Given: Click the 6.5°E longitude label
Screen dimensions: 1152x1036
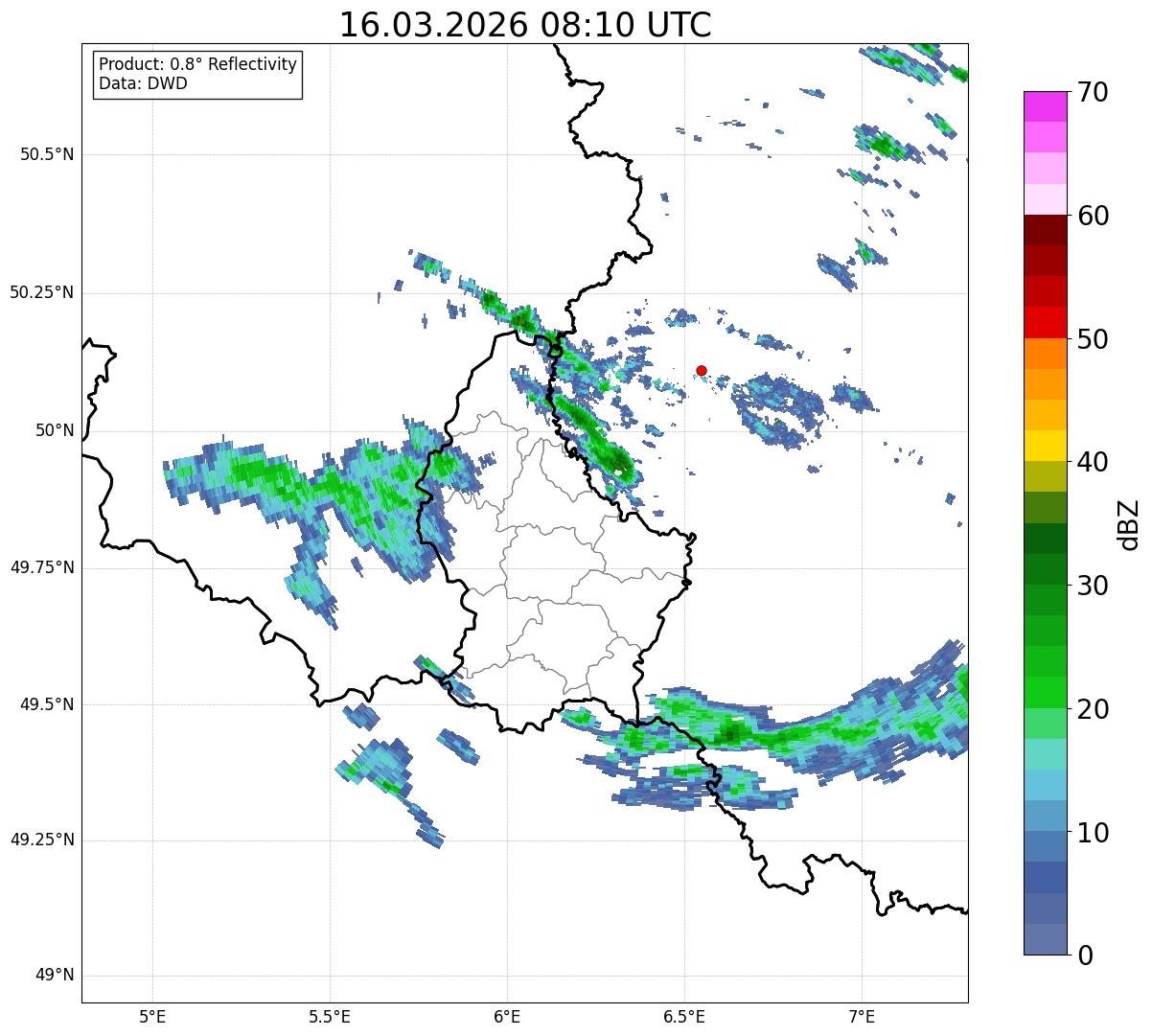Looking at the screenshot, I should point(684,1016).
